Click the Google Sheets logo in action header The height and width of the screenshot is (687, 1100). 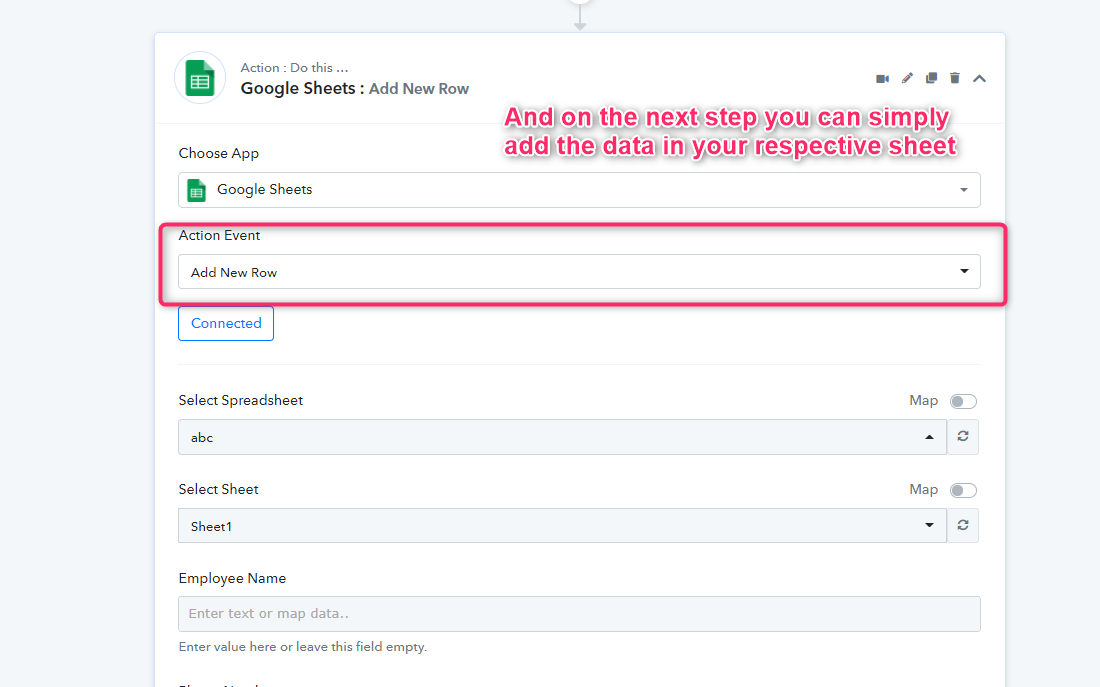(200, 78)
